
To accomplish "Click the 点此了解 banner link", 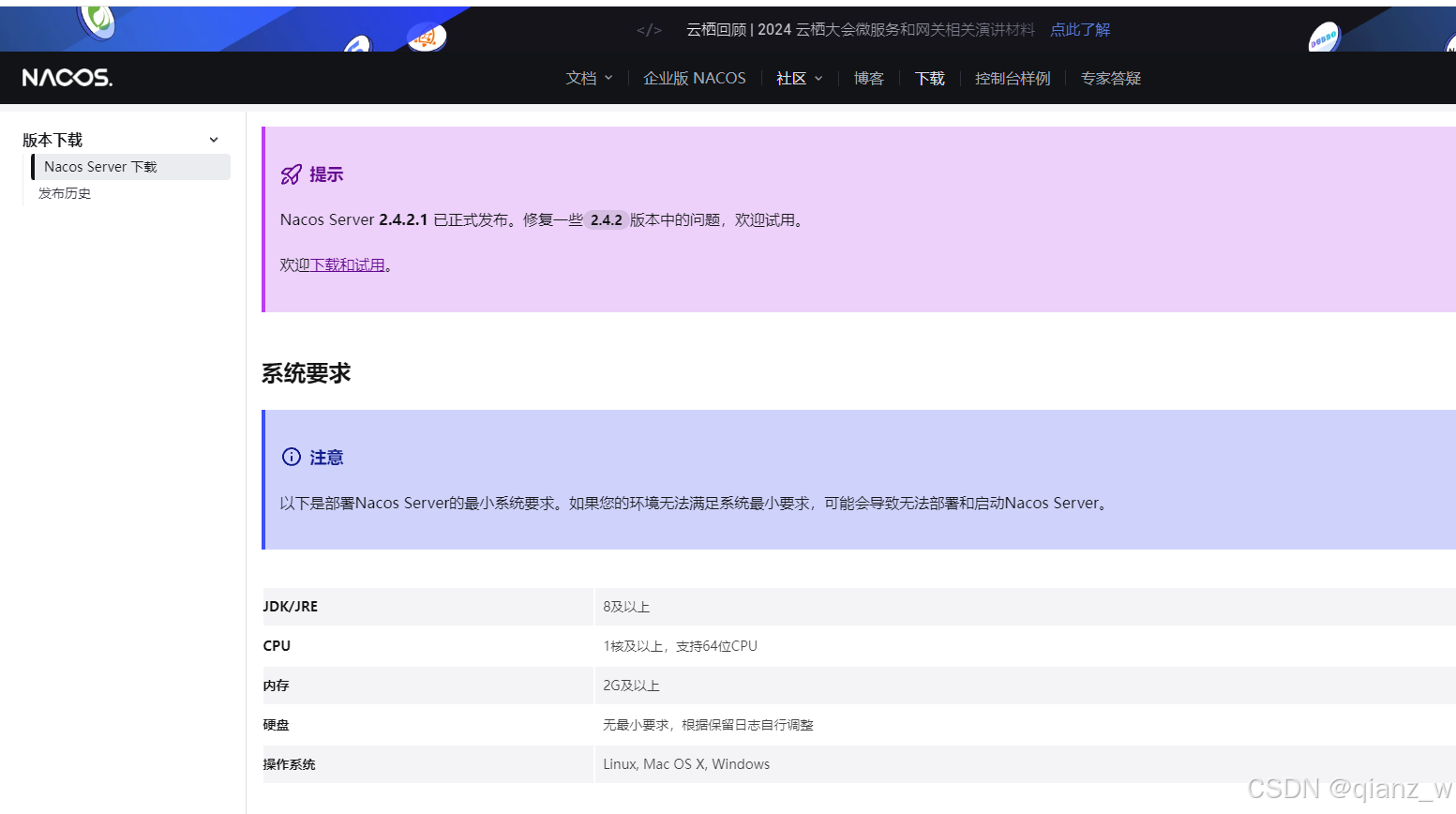I will [1080, 30].
